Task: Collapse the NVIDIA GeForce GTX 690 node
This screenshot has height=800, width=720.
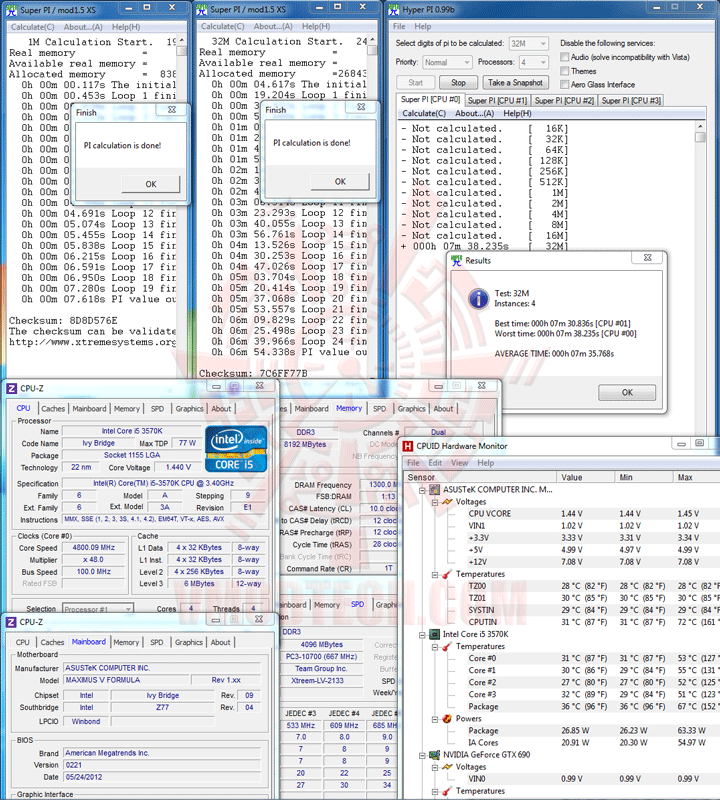Action: pos(422,756)
